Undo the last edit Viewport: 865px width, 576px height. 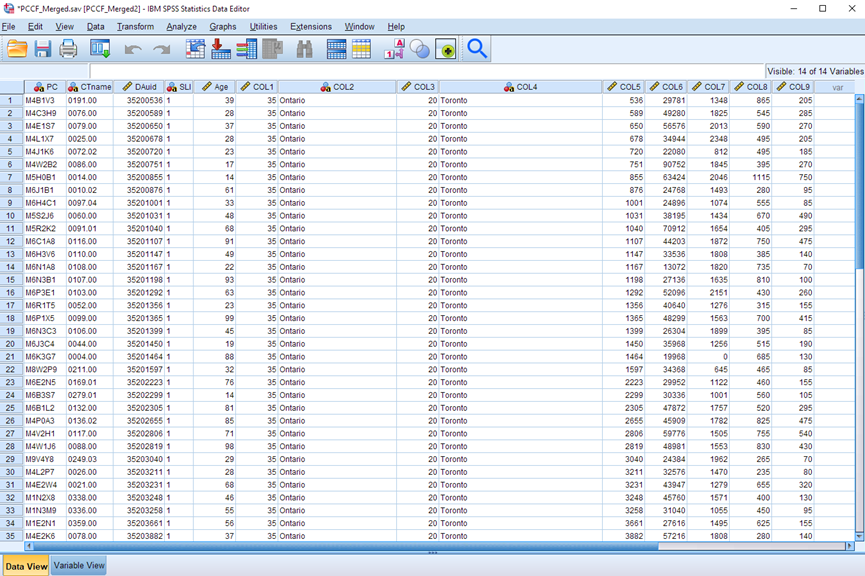[x=131, y=48]
